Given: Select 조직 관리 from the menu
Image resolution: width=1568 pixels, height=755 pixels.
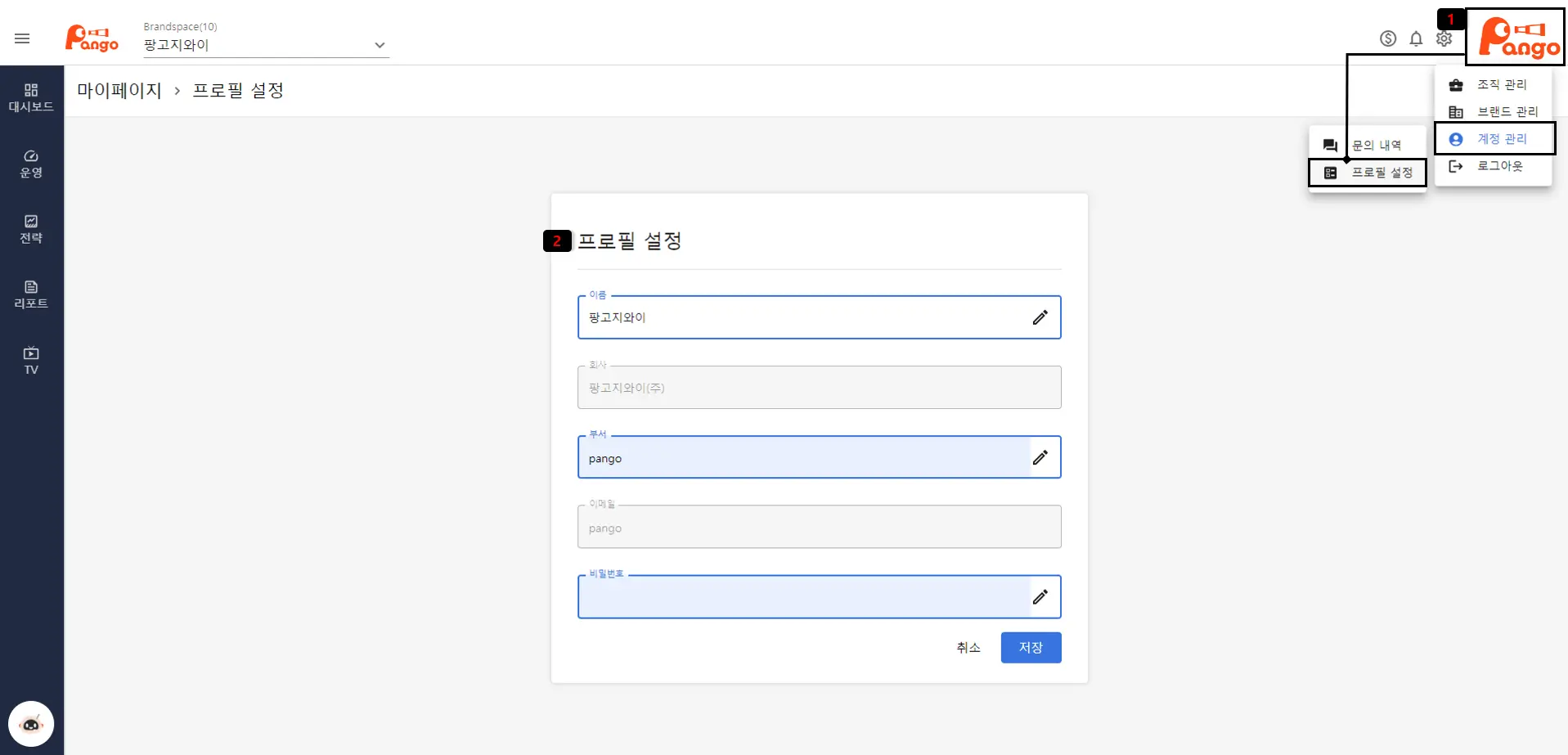Looking at the screenshot, I should [1501, 84].
